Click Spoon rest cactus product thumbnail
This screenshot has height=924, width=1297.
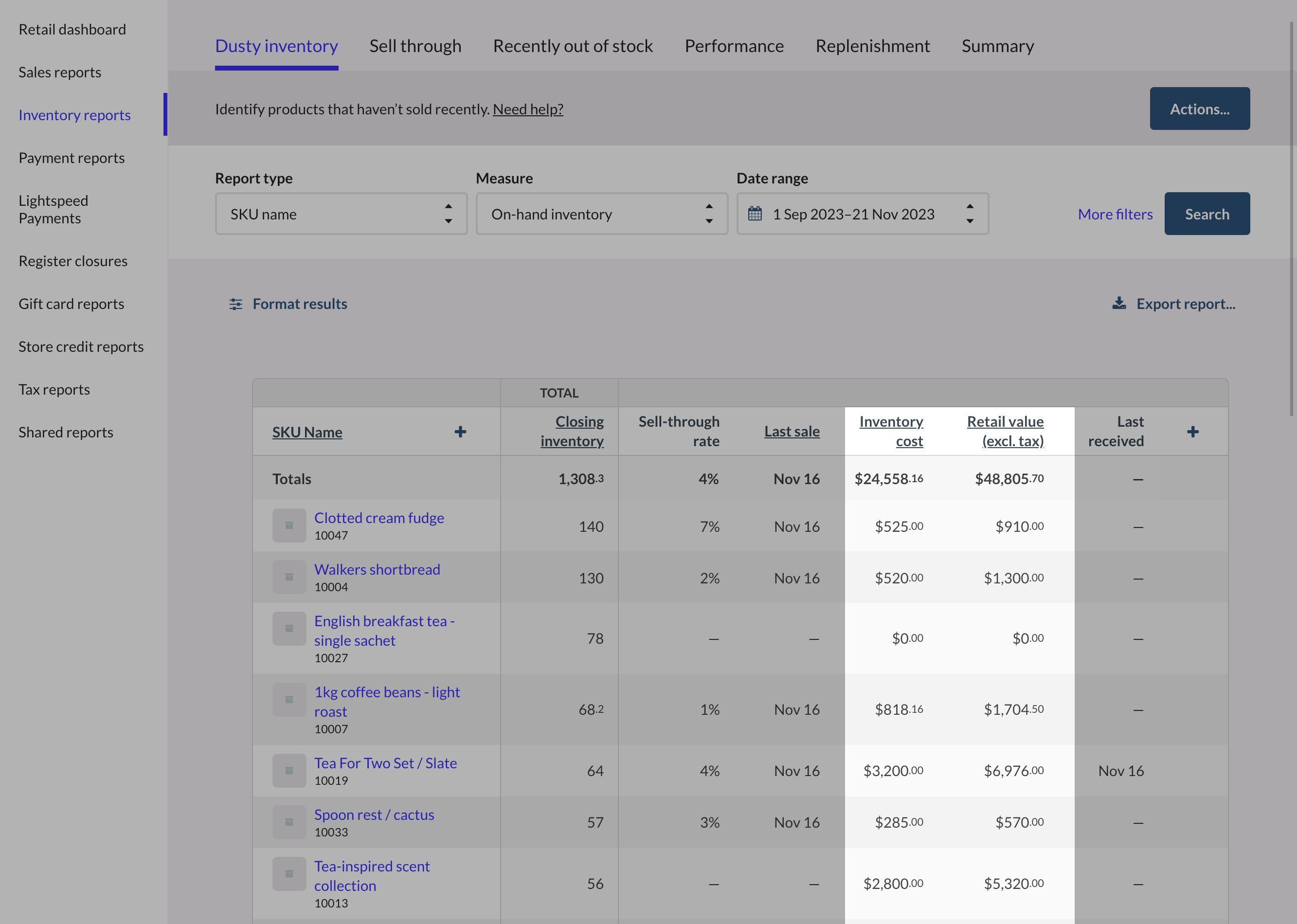pyautogui.click(x=289, y=822)
